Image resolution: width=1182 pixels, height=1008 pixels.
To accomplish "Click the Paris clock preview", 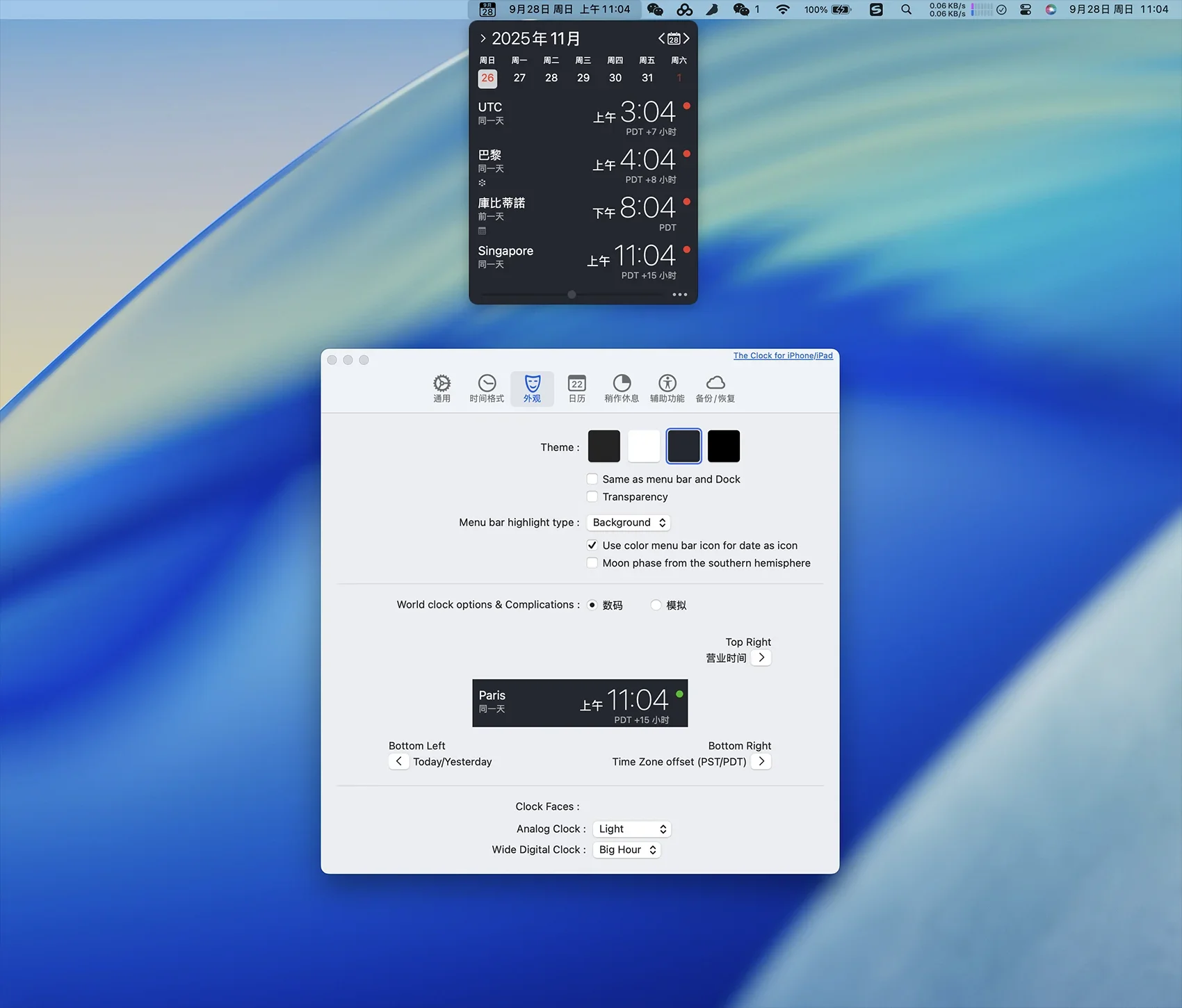I will pyautogui.click(x=580, y=704).
